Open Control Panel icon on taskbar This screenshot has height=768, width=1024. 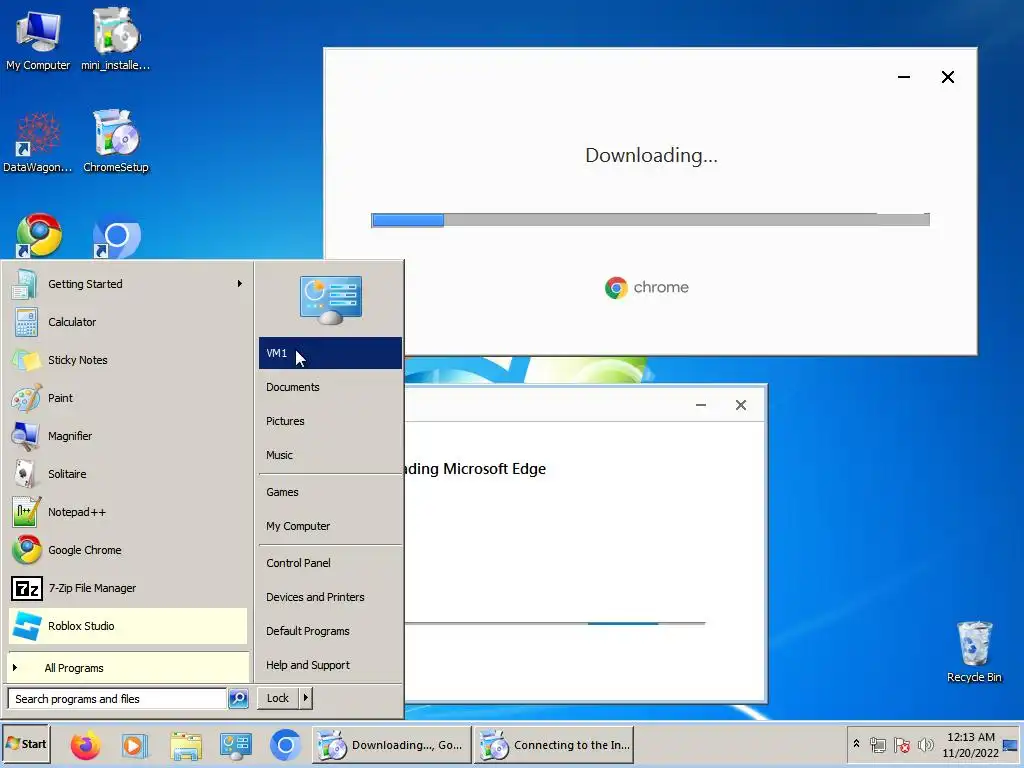pos(235,745)
